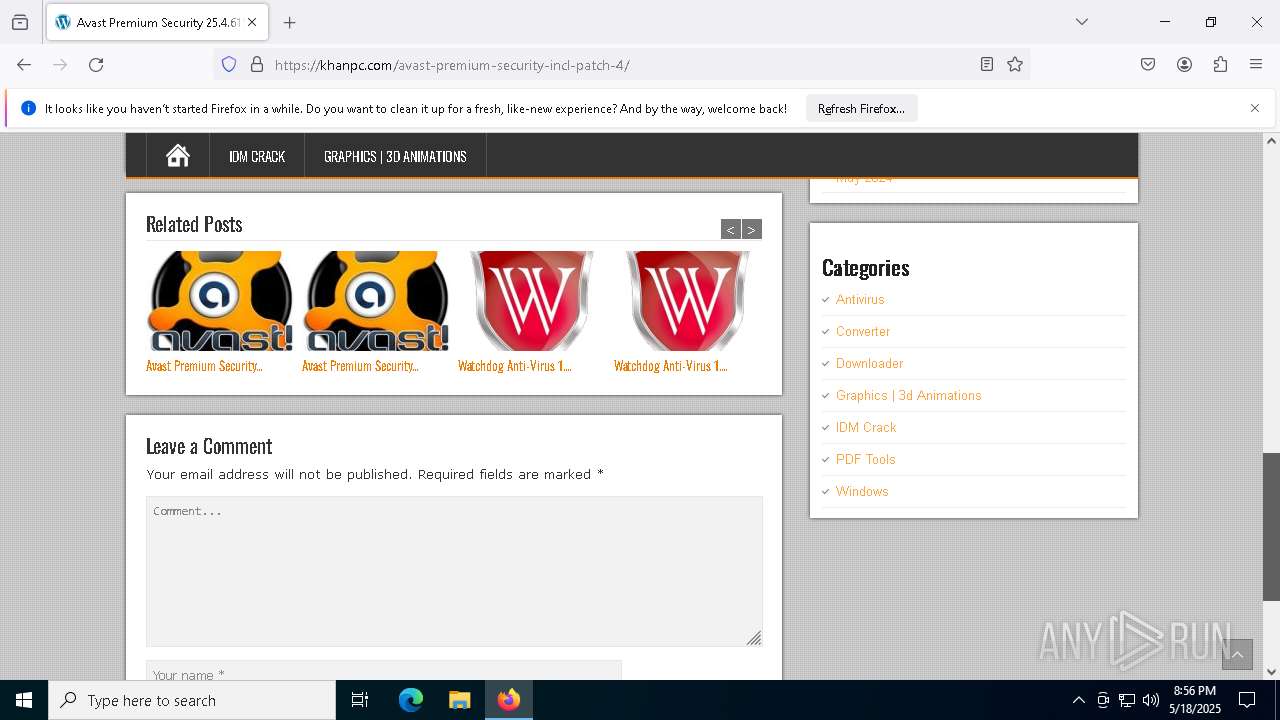Open first Avast related post thumbnail
The image size is (1280, 720).
click(220, 301)
